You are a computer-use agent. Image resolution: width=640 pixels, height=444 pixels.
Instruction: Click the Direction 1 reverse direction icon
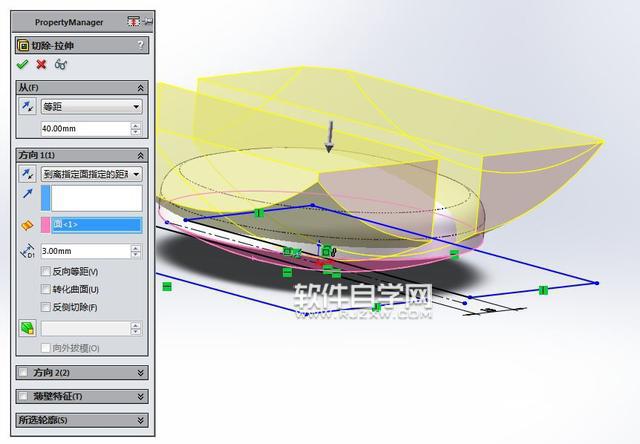(28, 174)
